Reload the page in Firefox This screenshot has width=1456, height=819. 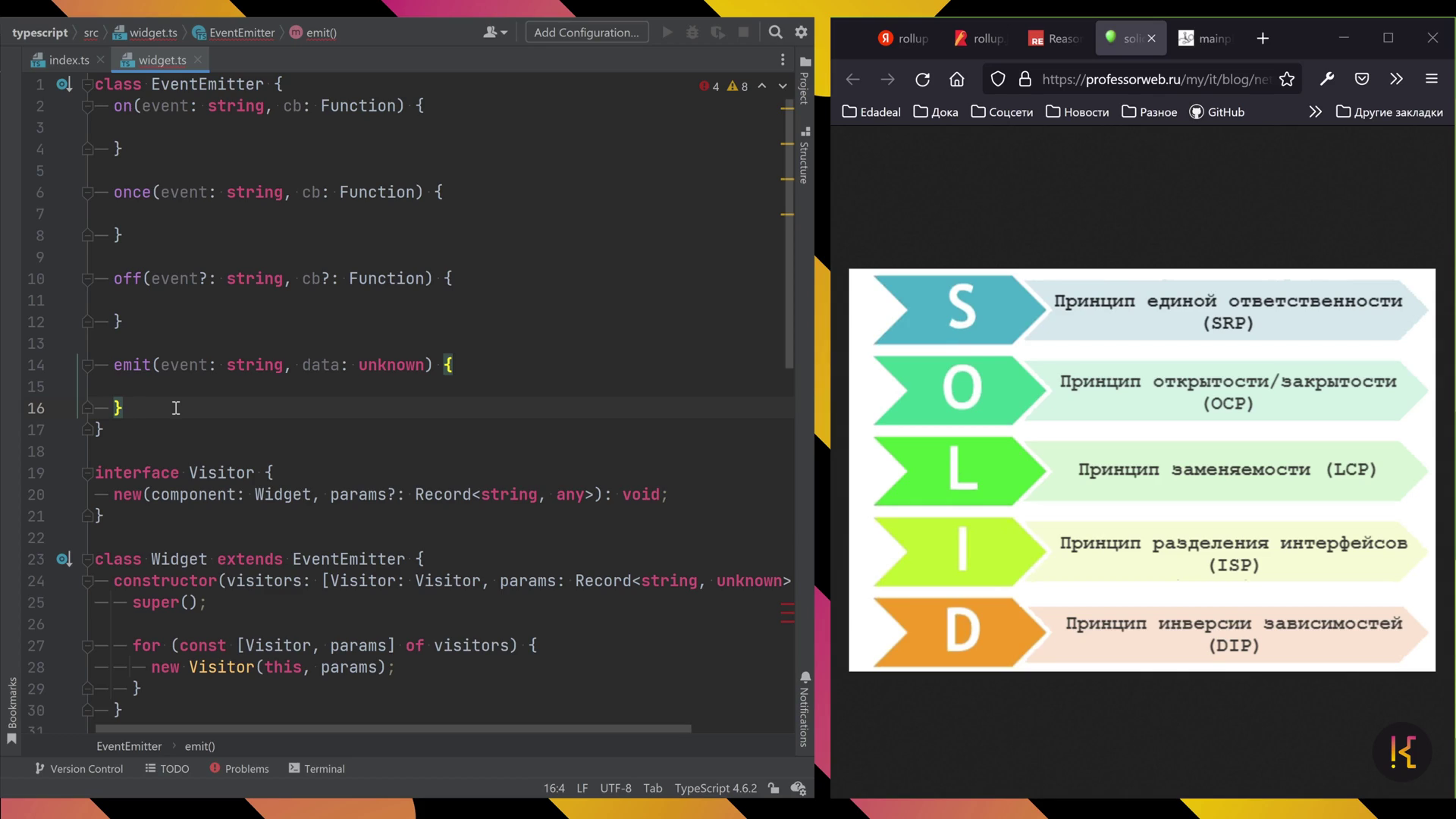[922, 79]
